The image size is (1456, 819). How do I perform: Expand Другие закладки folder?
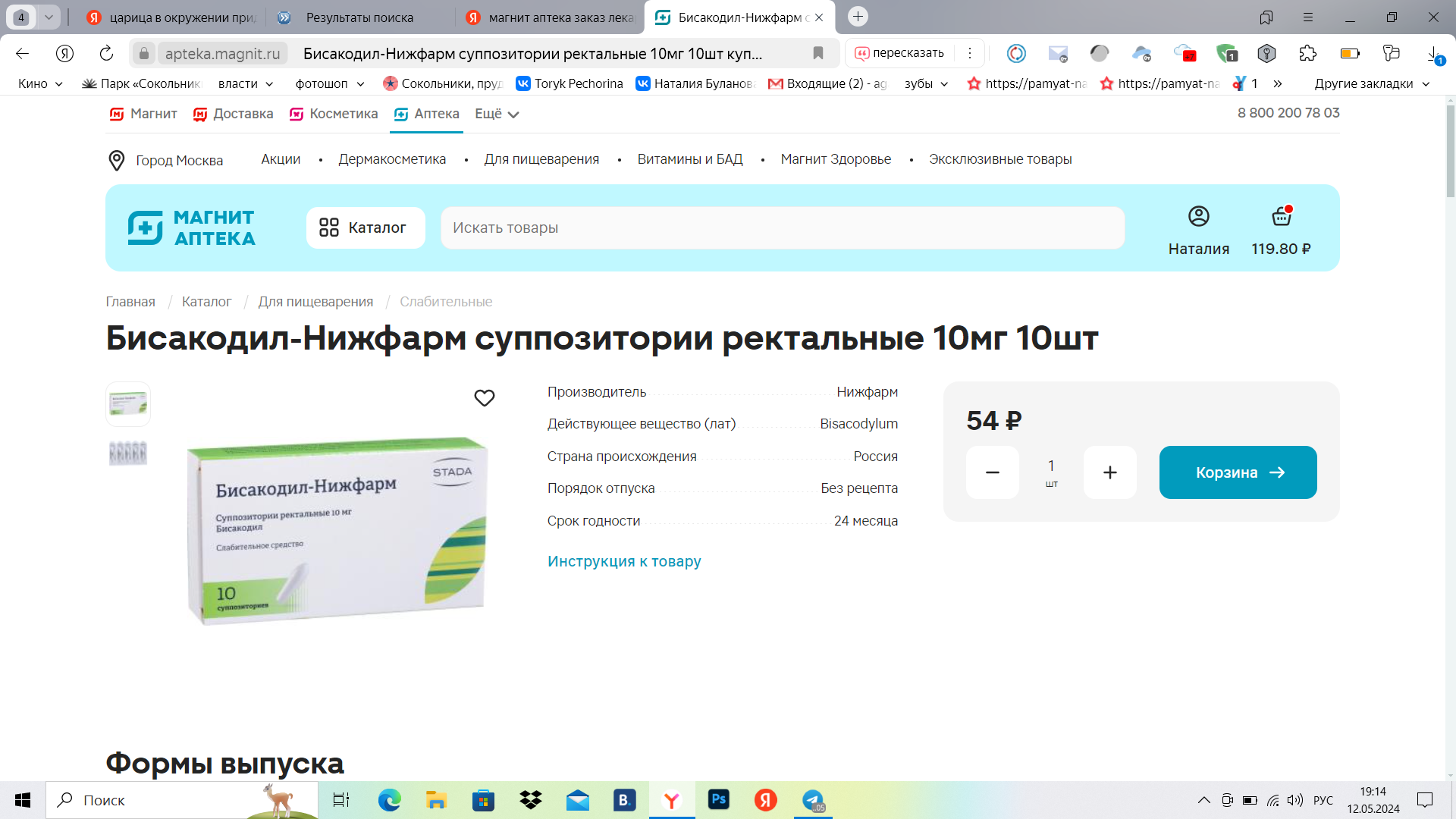[1372, 83]
